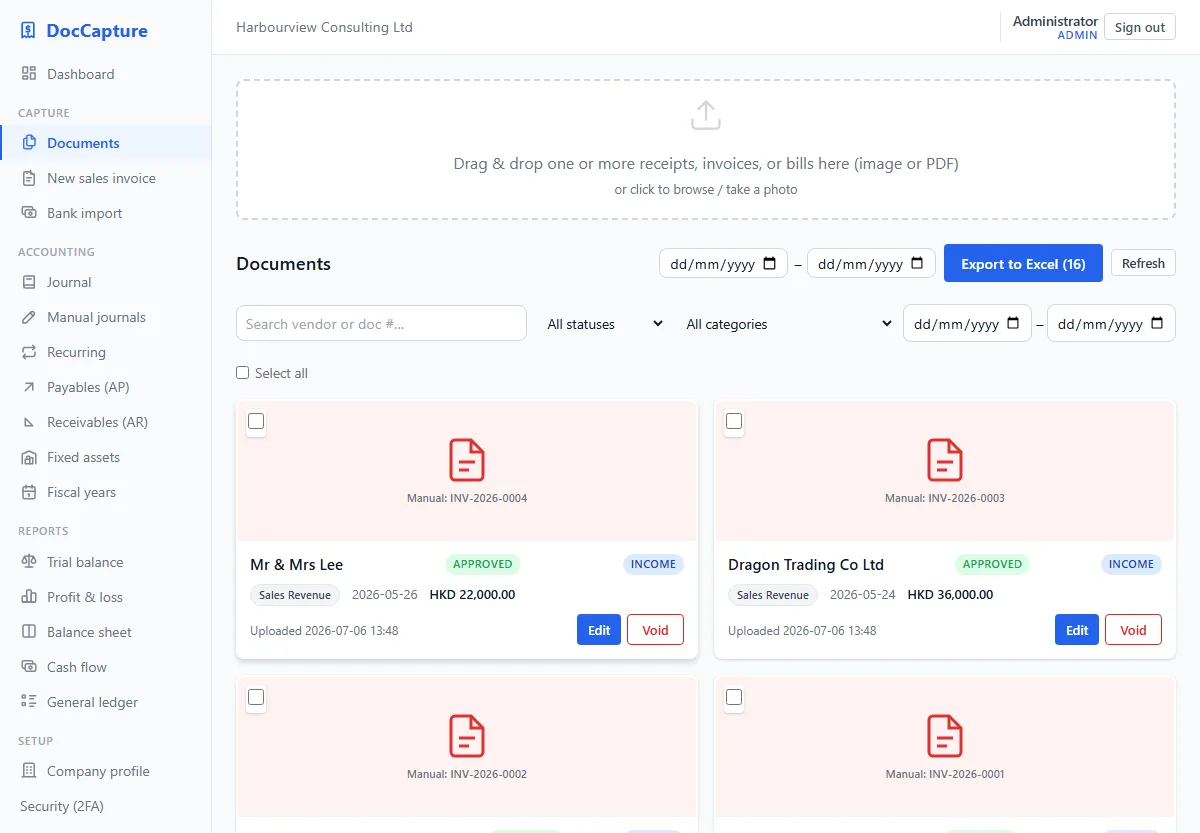Click the Bank import icon
Image resolution: width=1200 pixels, height=833 pixels.
tap(29, 213)
